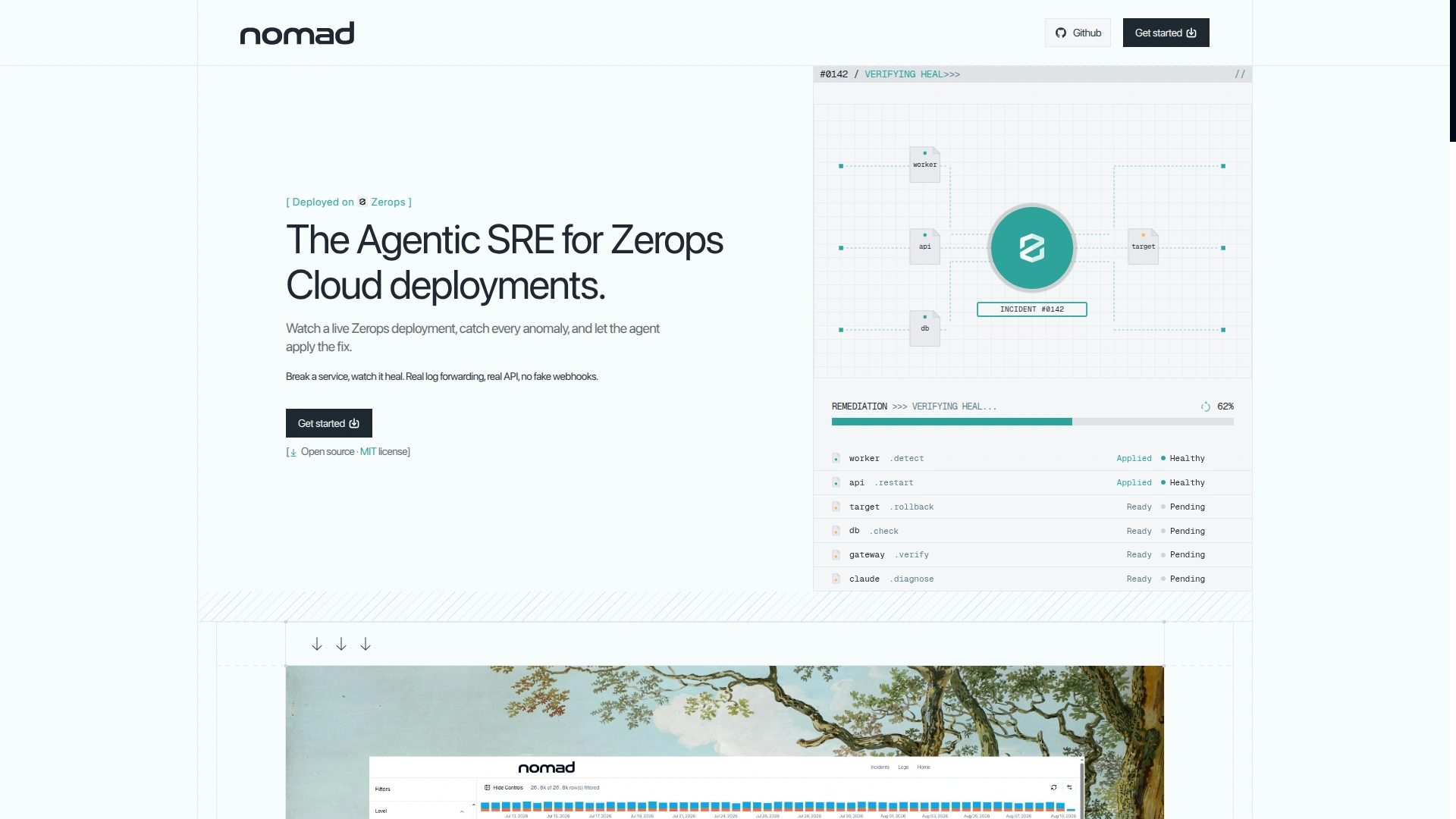Click the Ready label on the gateway row
This screenshot has width=1456, height=819.
point(1139,554)
